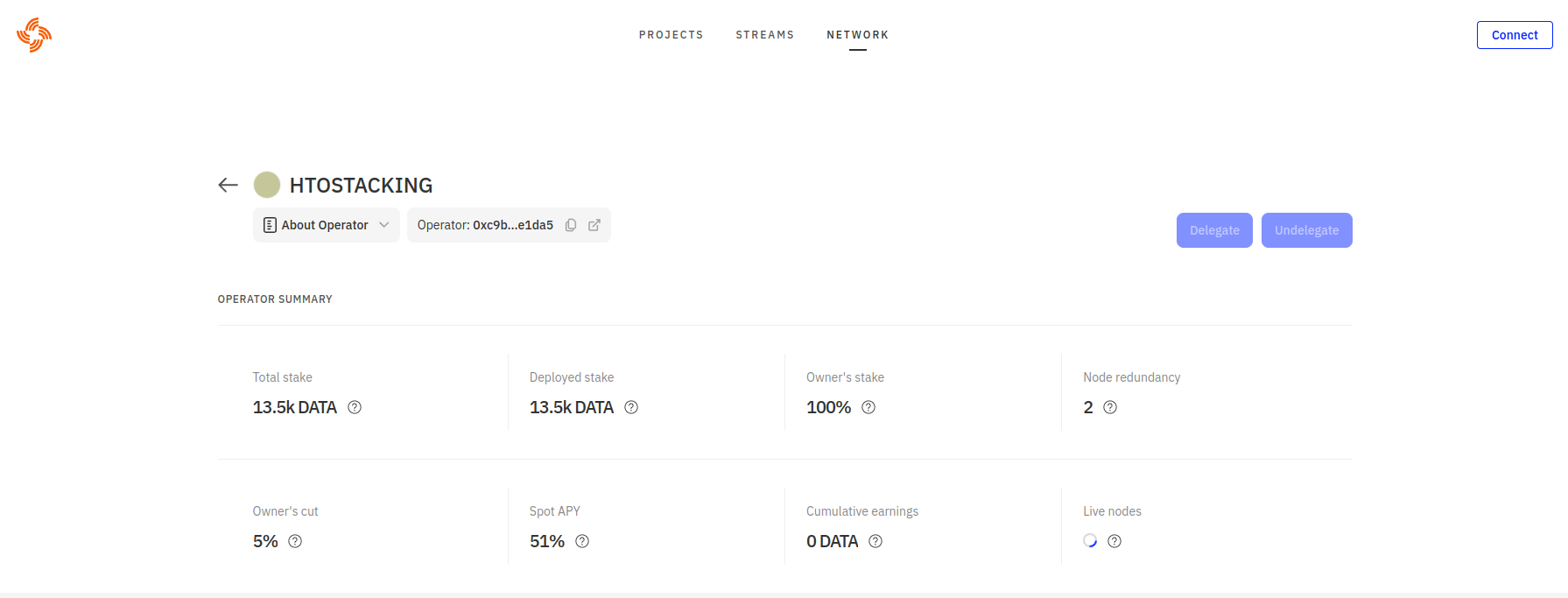Show help for Owner's stake
Image resolution: width=1568 pixels, height=598 pixels.
[868, 407]
